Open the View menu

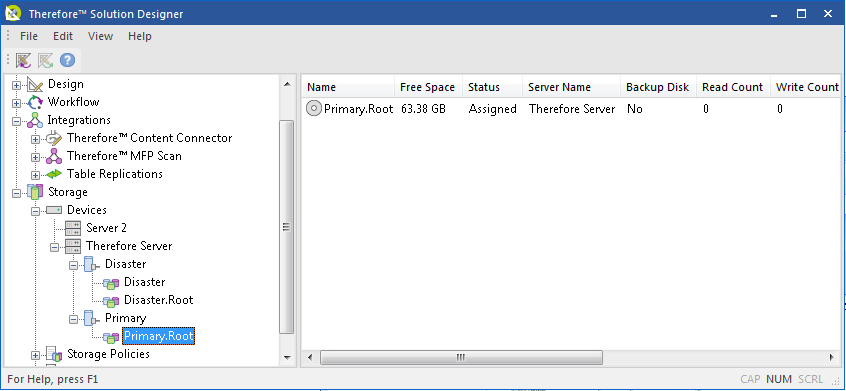click(100, 36)
